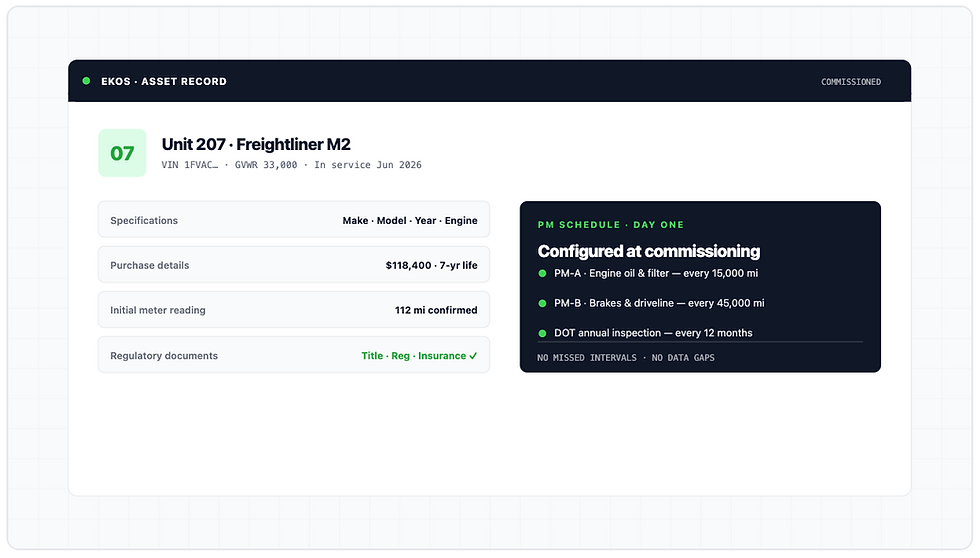Click the COMMISSIONED status label
This screenshot has height=558, width=980.
click(x=851, y=82)
